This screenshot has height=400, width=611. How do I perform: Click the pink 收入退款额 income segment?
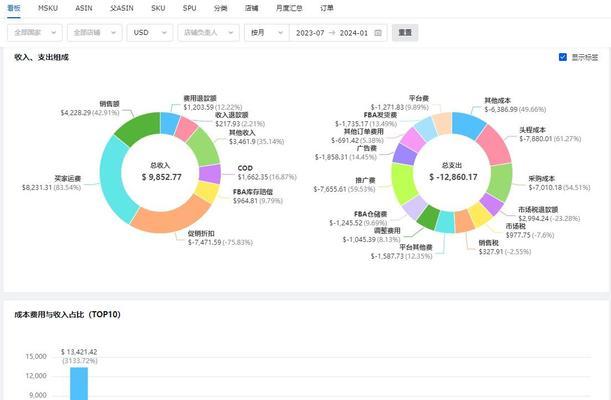tap(186, 129)
